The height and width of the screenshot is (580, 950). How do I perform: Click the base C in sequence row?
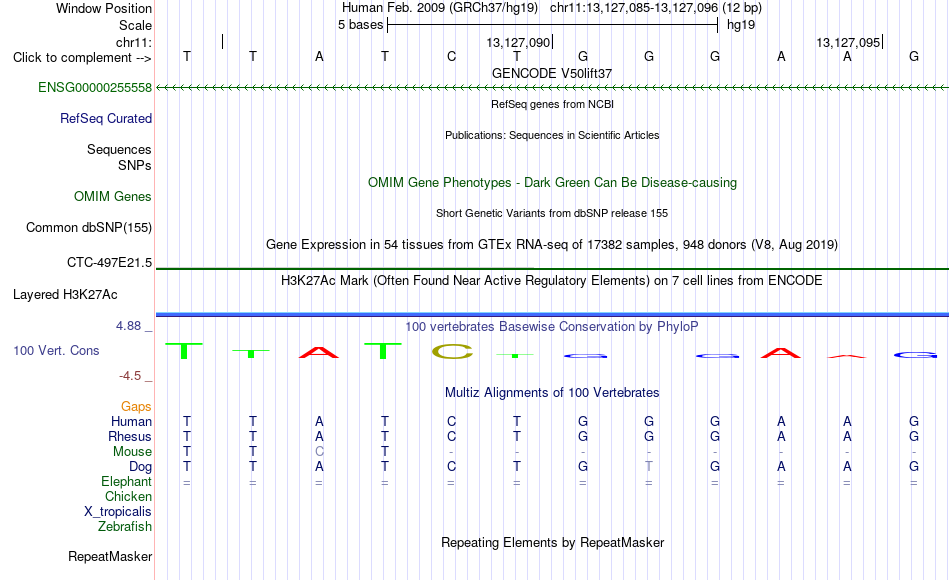point(451,57)
